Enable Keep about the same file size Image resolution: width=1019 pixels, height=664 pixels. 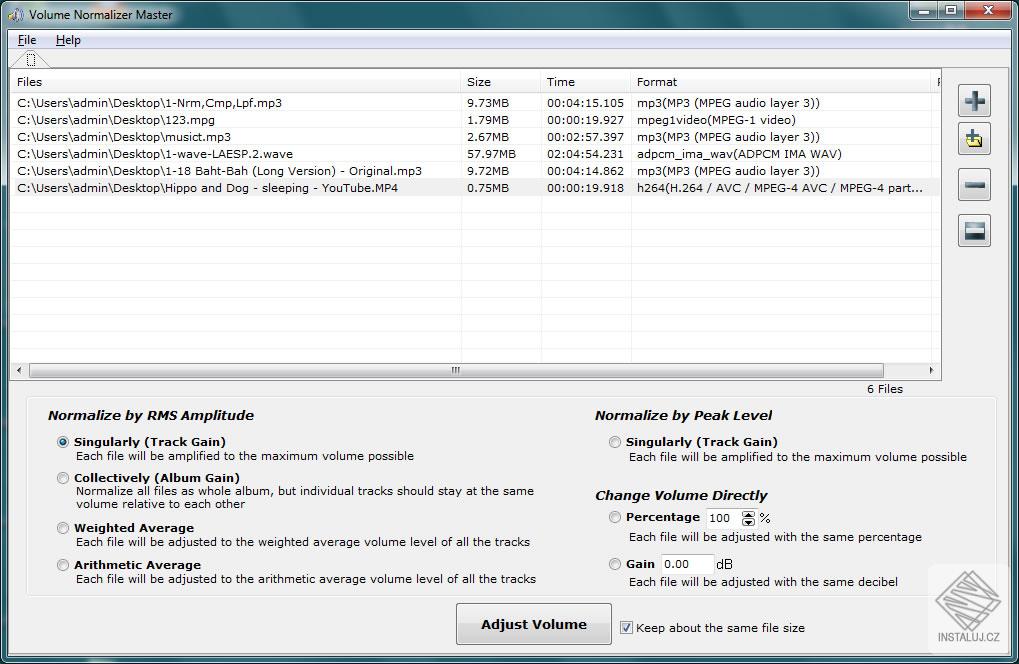tap(626, 627)
